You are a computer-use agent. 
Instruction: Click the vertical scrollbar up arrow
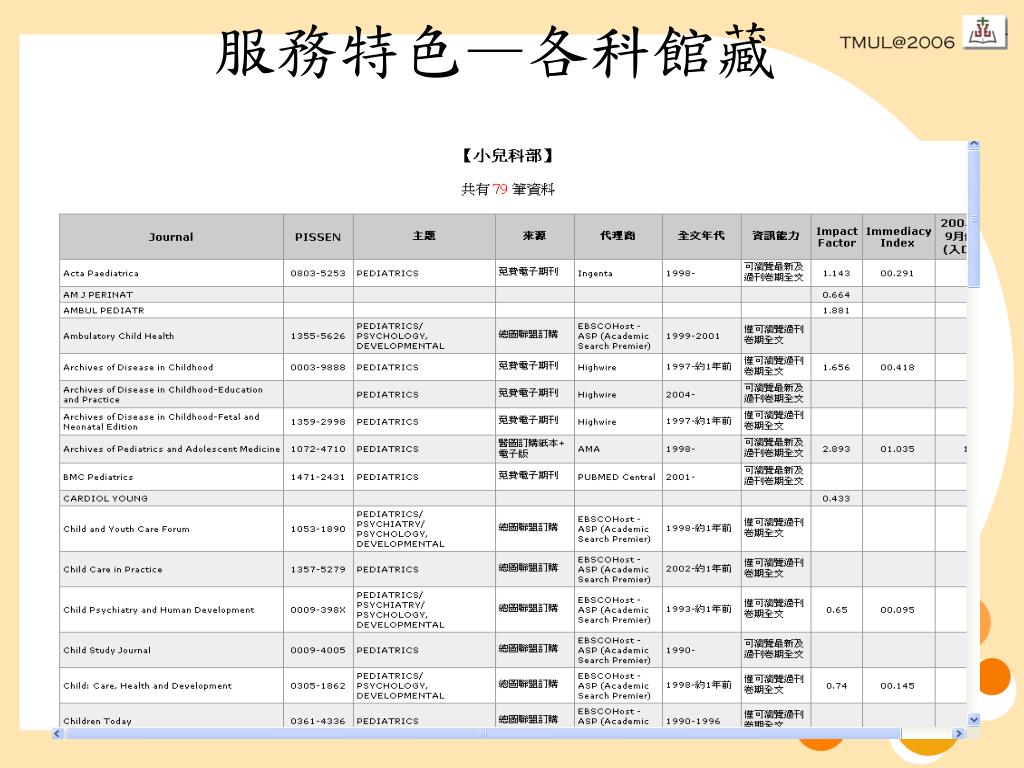pyautogui.click(x=974, y=144)
